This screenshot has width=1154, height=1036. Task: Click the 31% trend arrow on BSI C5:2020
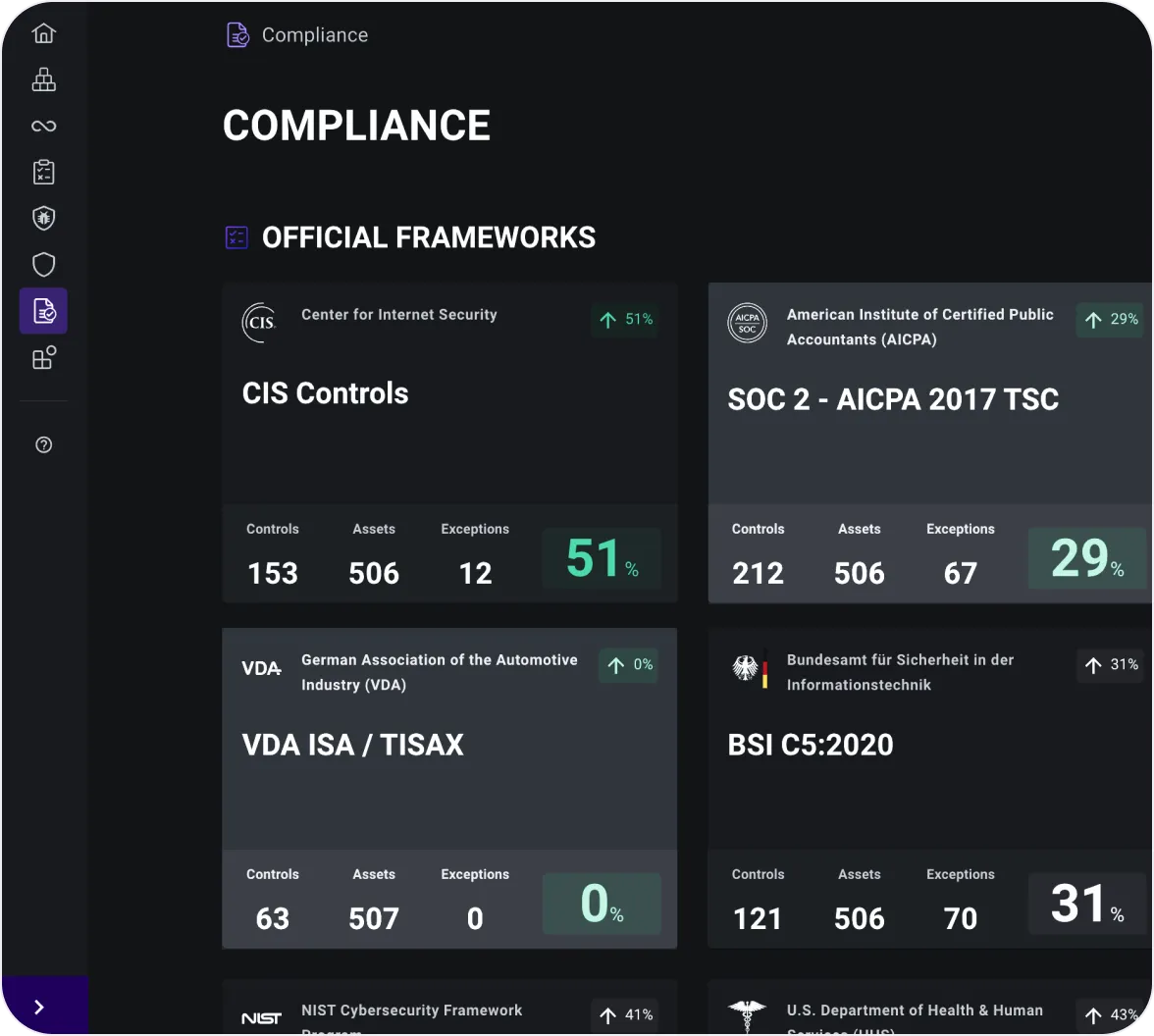(1110, 665)
